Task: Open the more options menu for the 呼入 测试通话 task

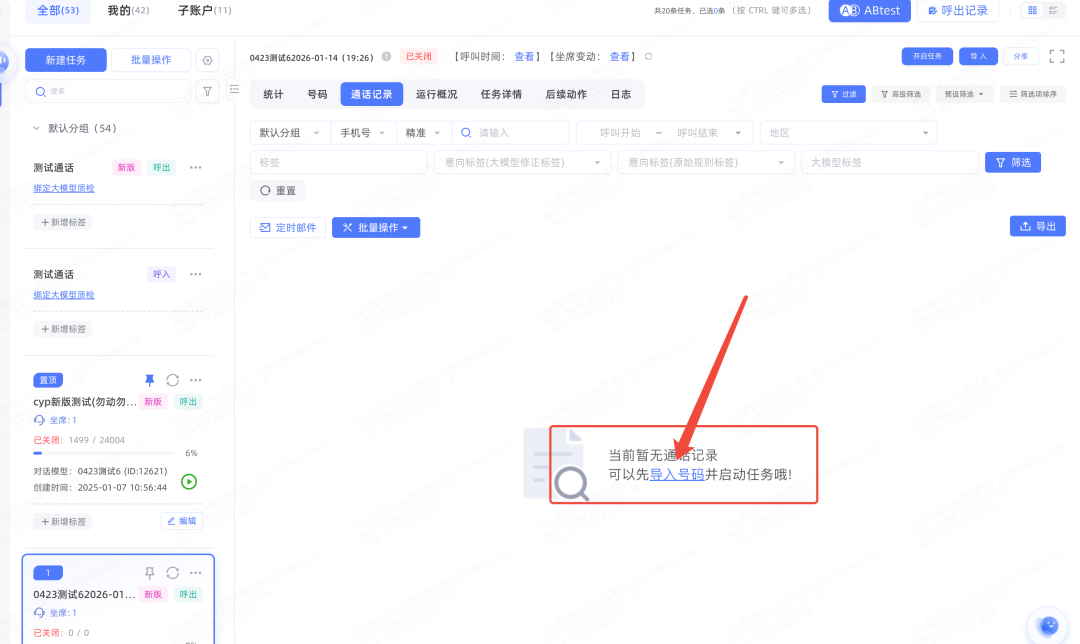Action: pos(196,274)
